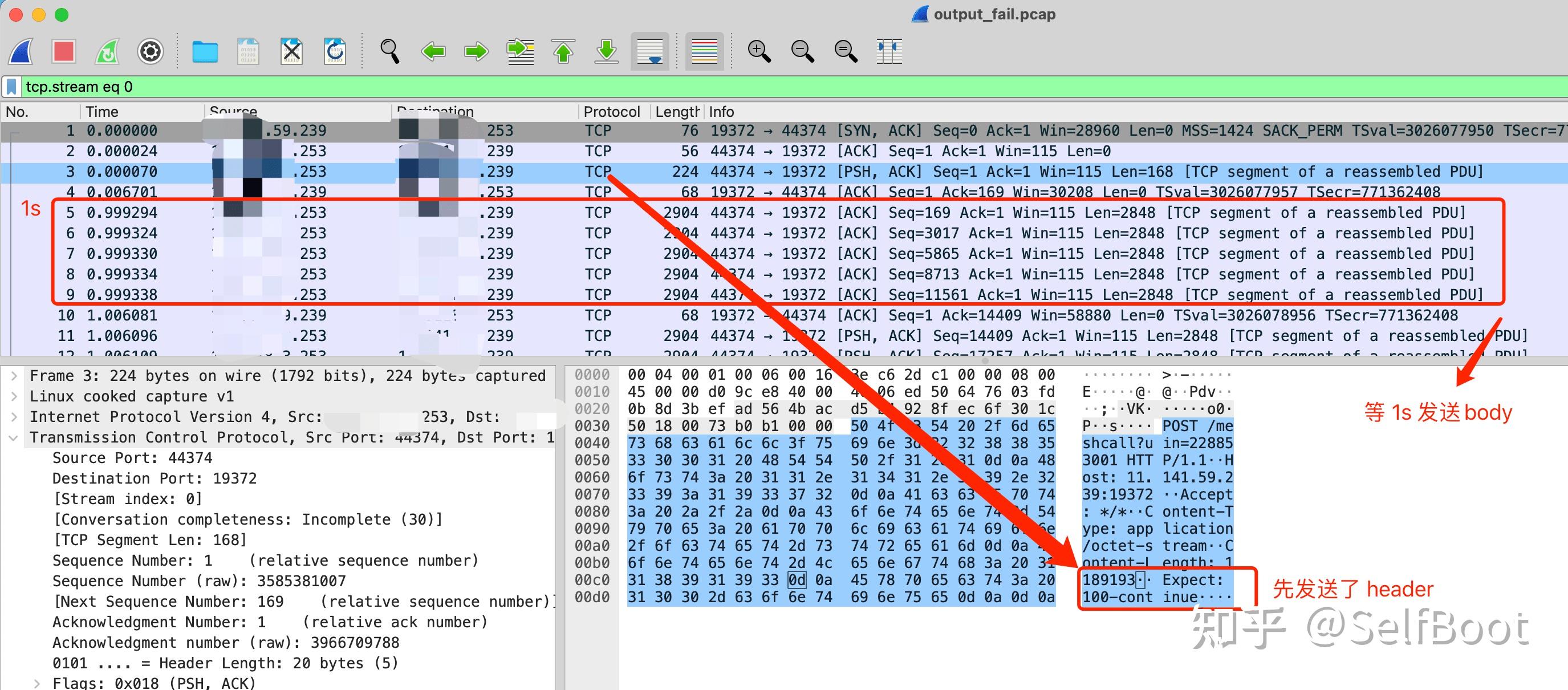
Task: Open the capture options gear
Action: point(151,51)
